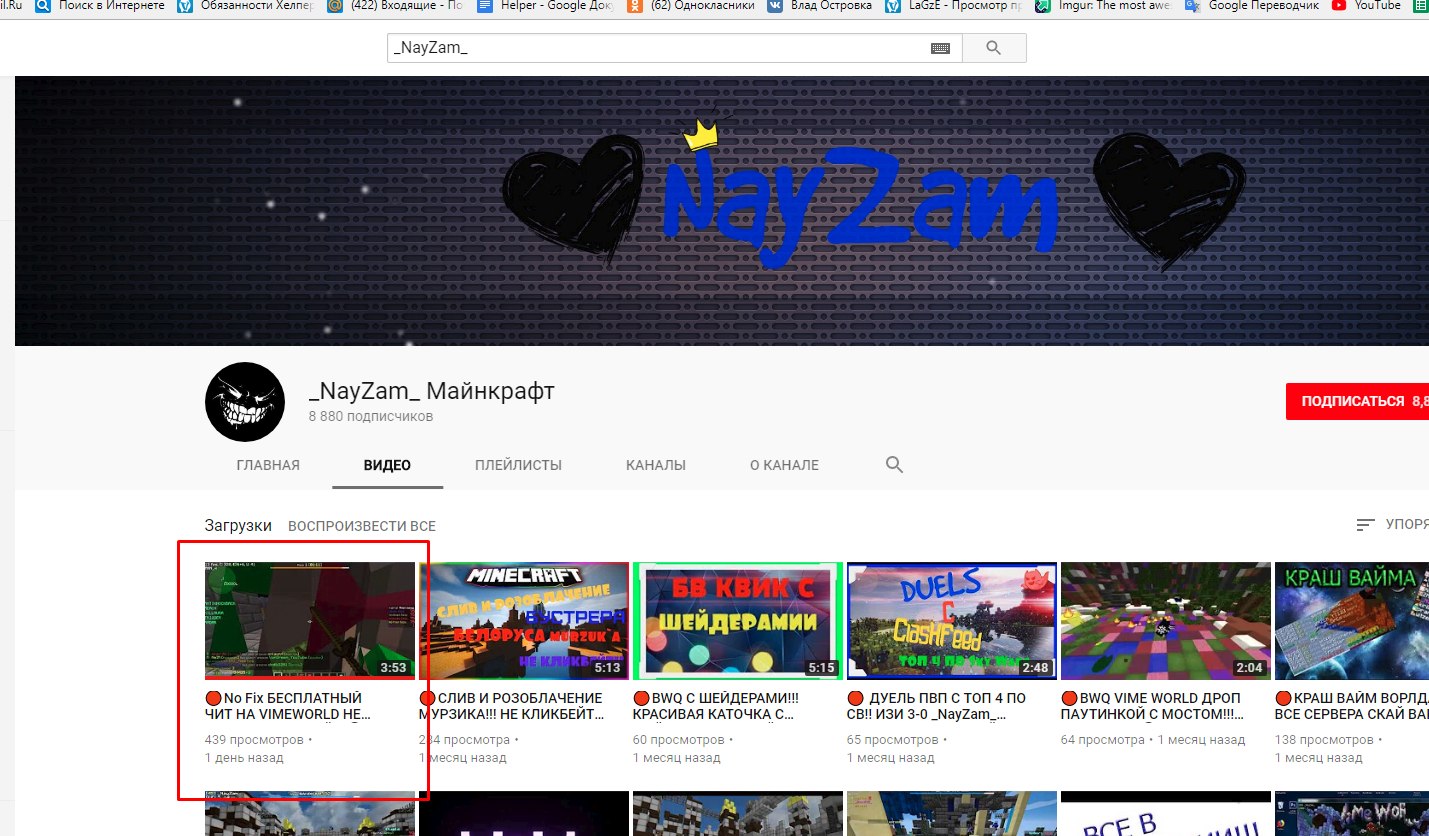Switch to the ПЛЕЙЛИСТЫ tab
This screenshot has height=836, width=1429.
tap(518, 465)
